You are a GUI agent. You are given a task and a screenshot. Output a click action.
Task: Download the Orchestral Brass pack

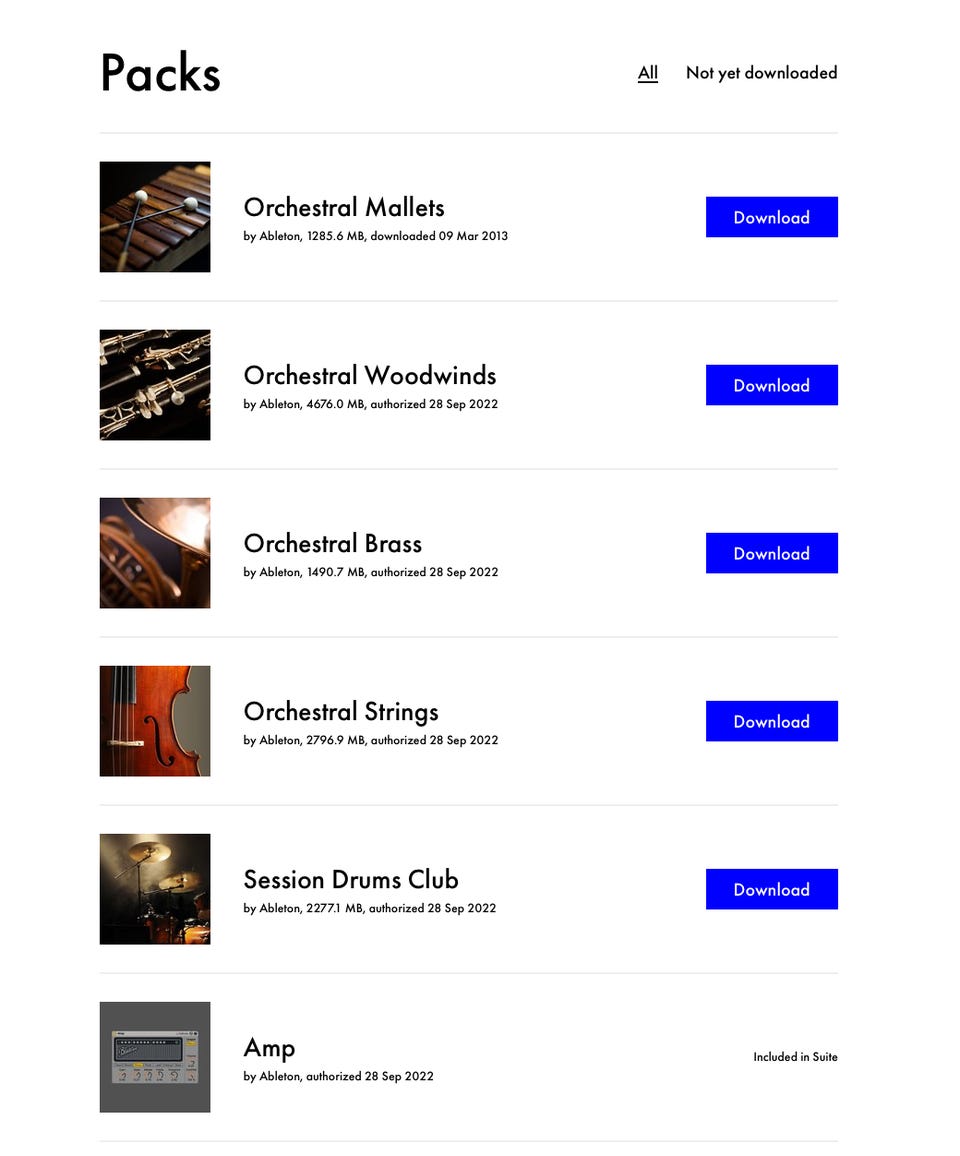point(771,553)
